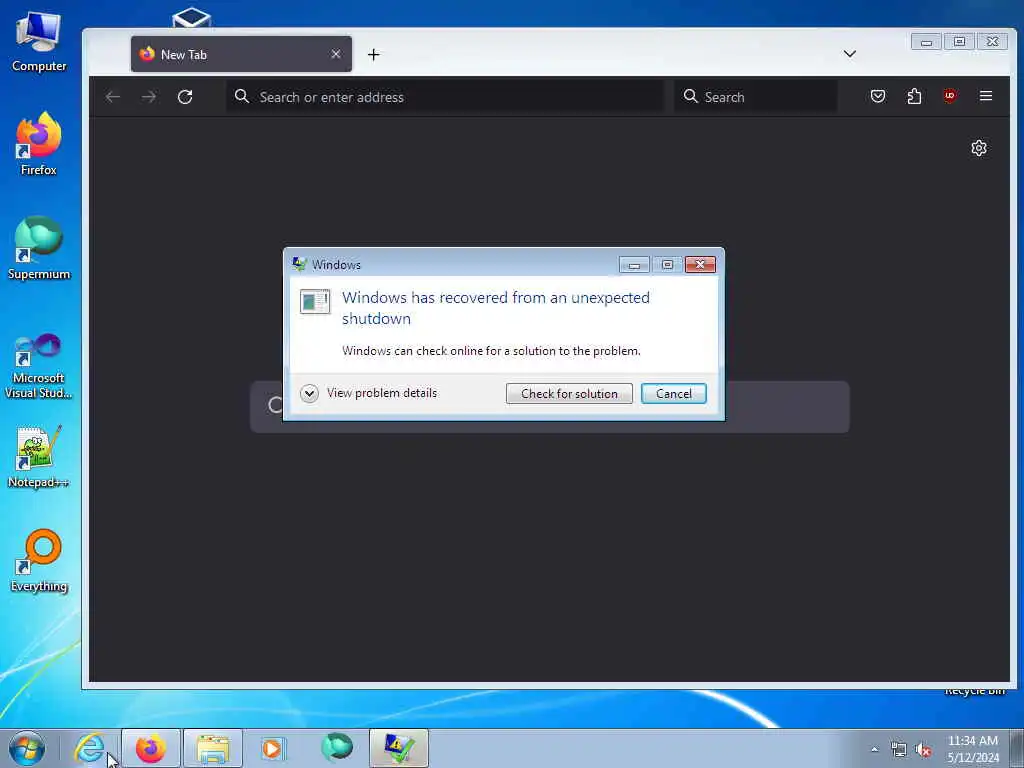The width and height of the screenshot is (1024, 768).
Task: Open a new tab with plus button
Action: (374, 55)
